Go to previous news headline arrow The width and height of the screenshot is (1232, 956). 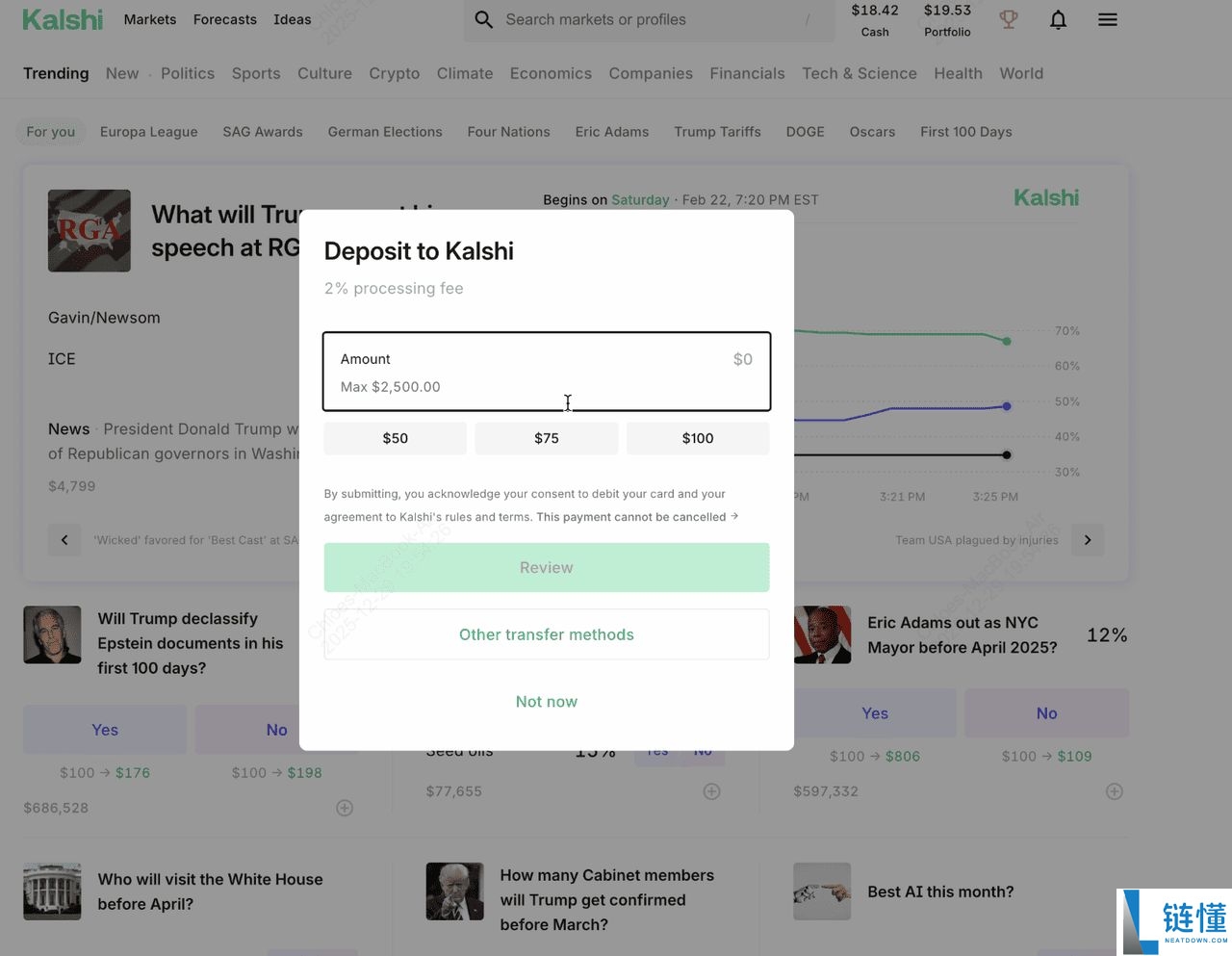(64, 540)
